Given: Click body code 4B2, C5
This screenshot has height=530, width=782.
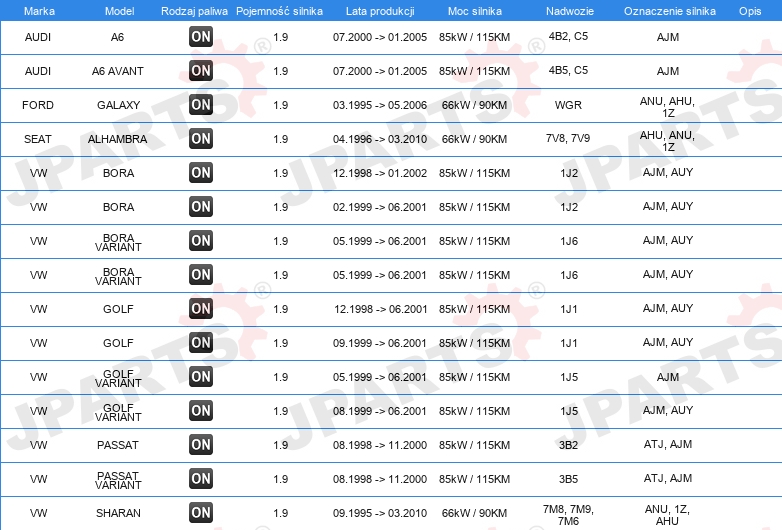Looking at the screenshot, I should coord(568,36).
